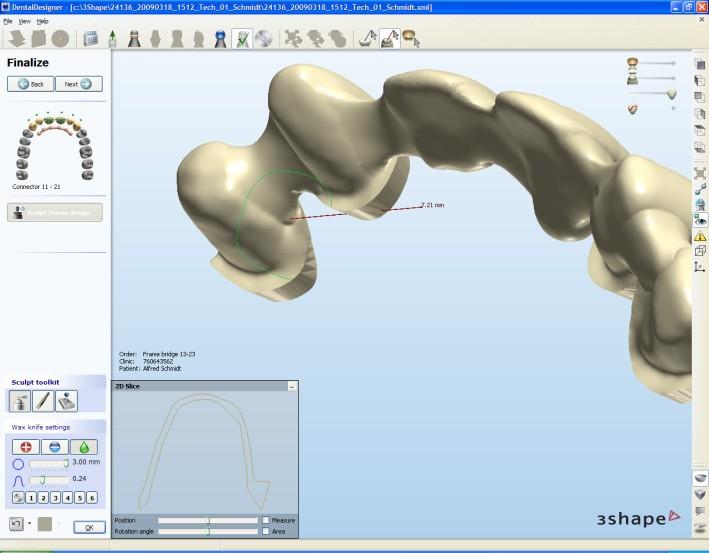Select wax knife preset 5
Image resolution: width=709 pixels, height=553 pixels.
[x=80, y=498]
